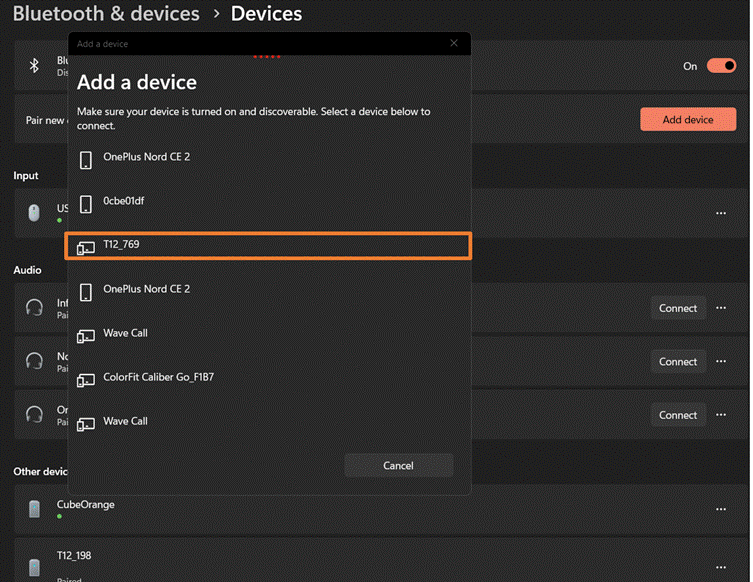Click the icon of the bottom Wave Call entry
Image resolution: width=753 pixels, height=582 pixels.
click(x=86, y=423)
